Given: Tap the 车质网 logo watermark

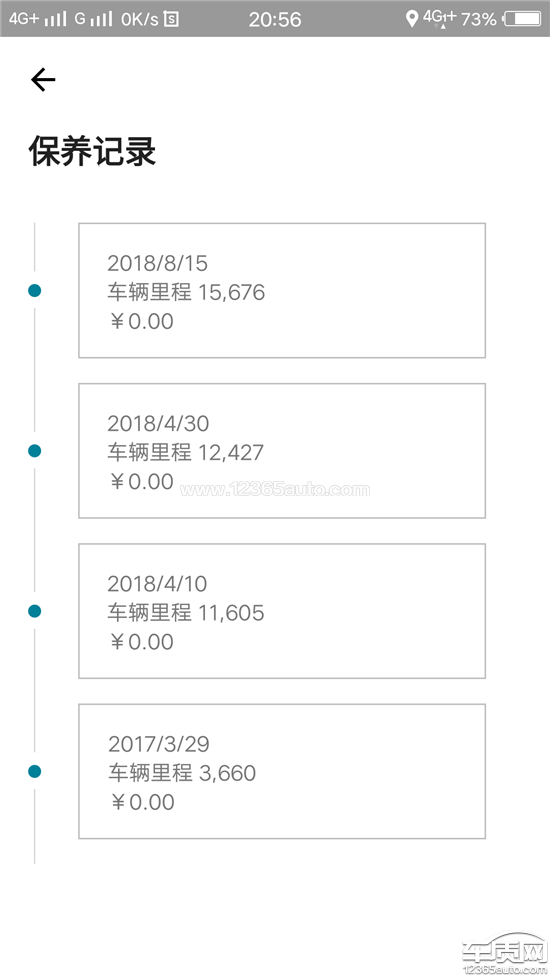Looking at the screenshot, I should point(504,954).
